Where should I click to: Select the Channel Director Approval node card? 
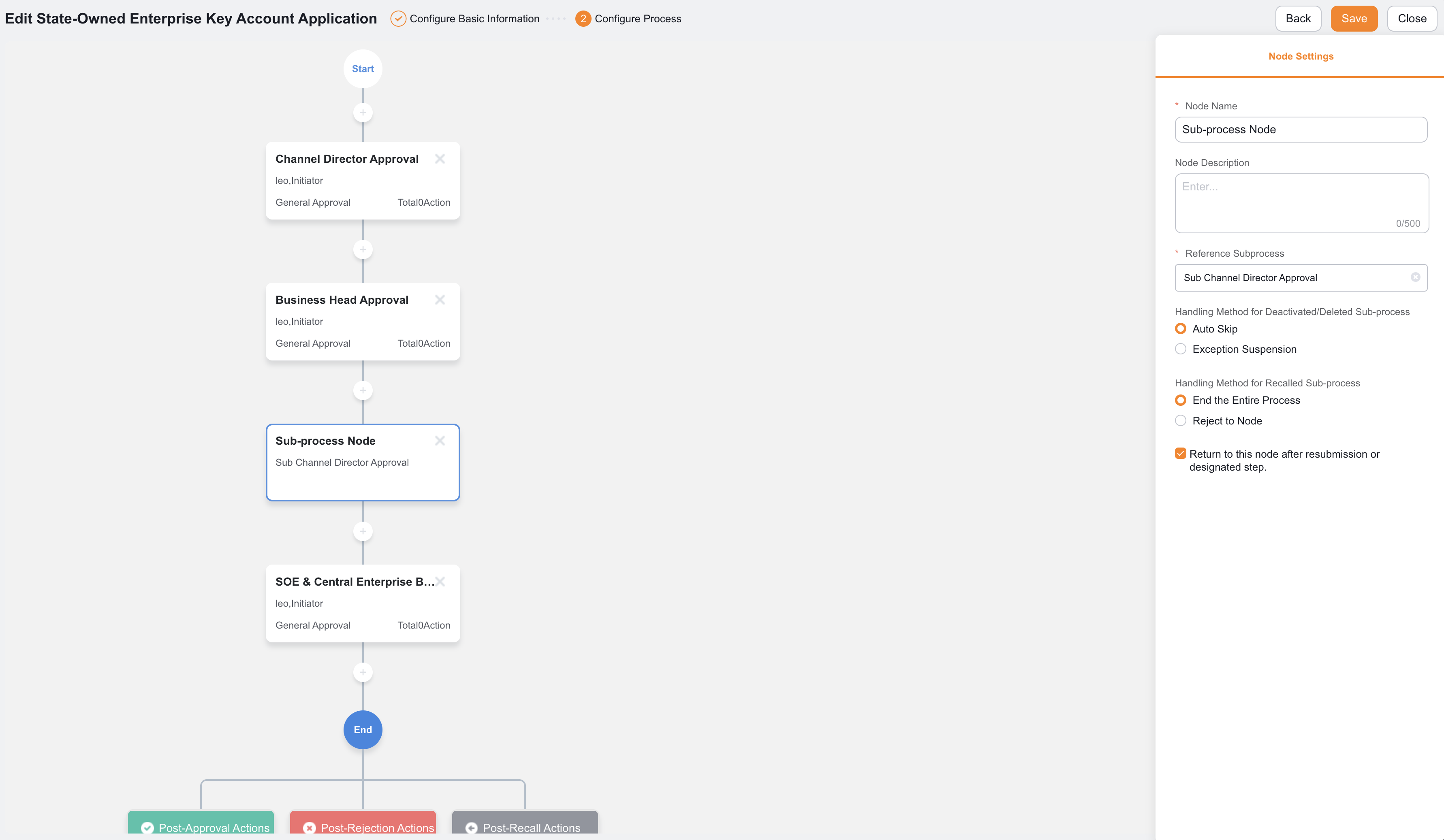pyautogui.click(x=363, y=181)
